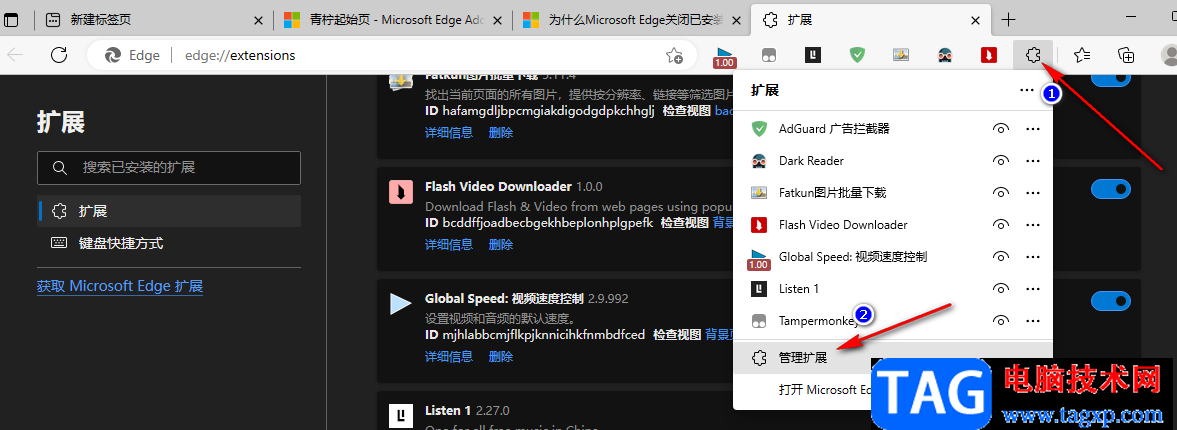Close the 新建标签页 tab

[258, 20]
